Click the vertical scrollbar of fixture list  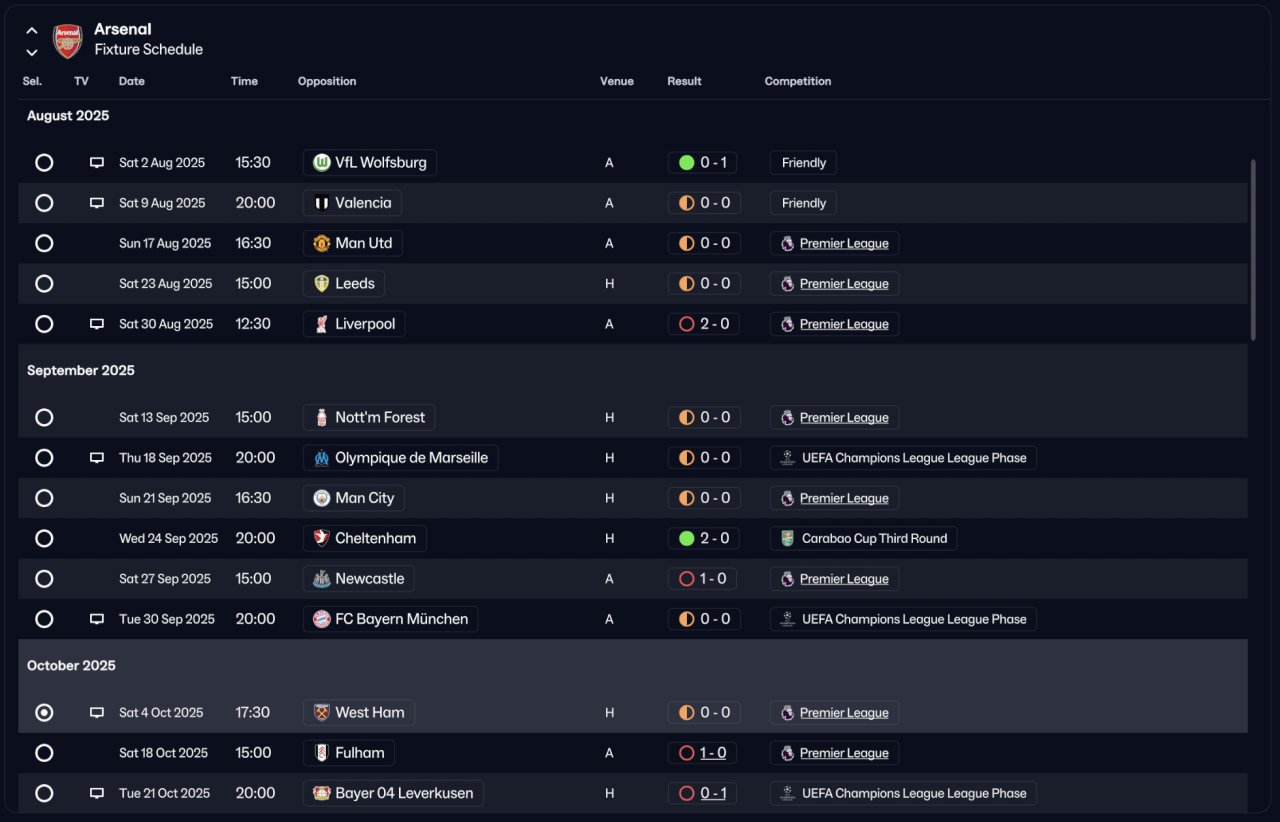[1253, 250]
